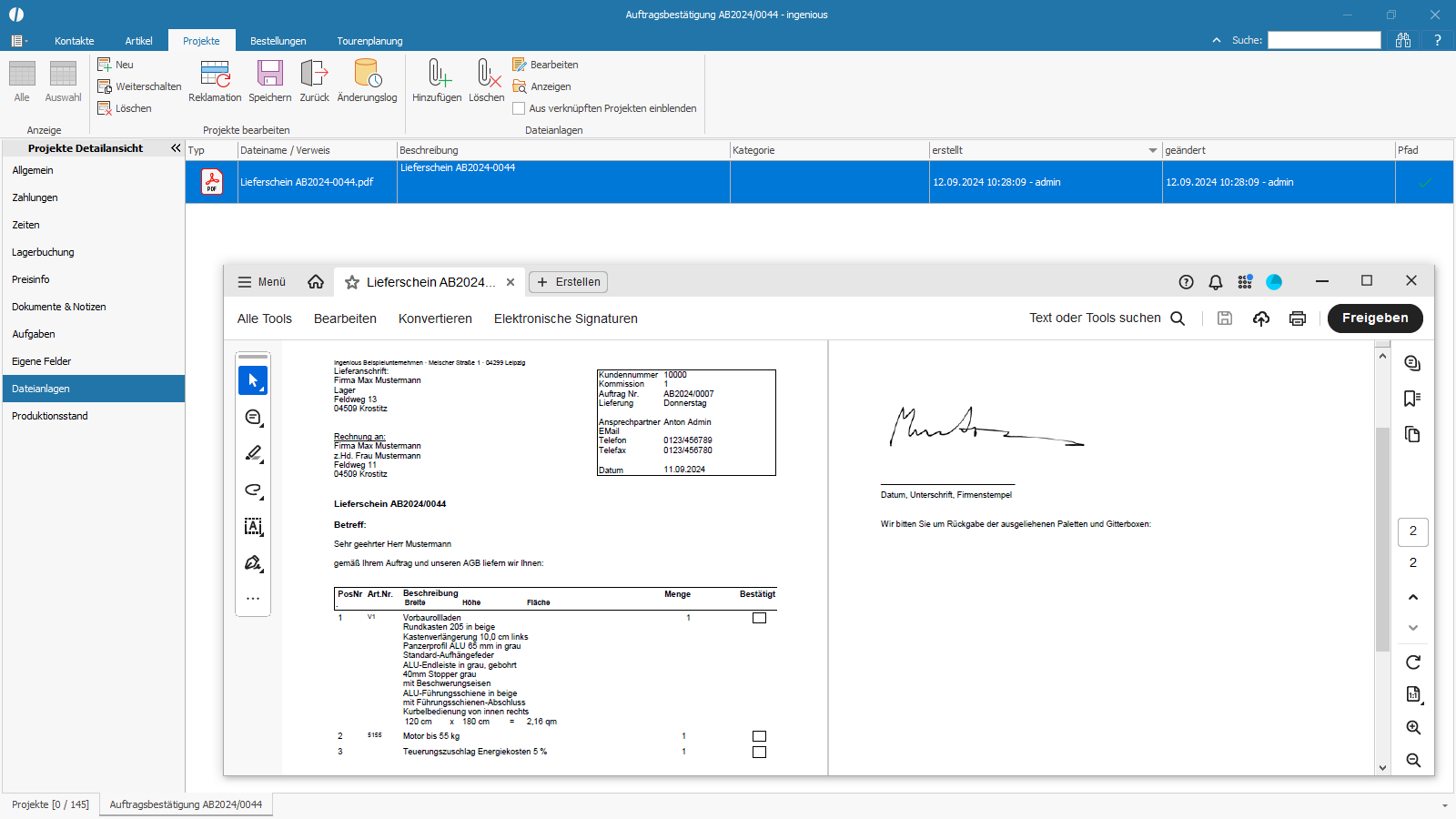Go to the previous PDF page
Image resolution: width=1456 pixels, height=819 pixels.
pos(1413,598)
